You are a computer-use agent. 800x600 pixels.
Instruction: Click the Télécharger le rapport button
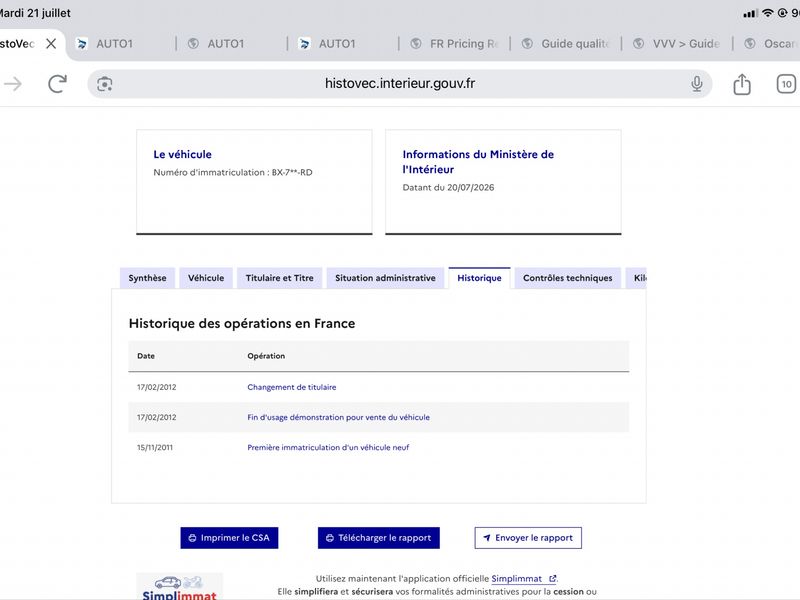pyautogui.click(x=379, y=538)
